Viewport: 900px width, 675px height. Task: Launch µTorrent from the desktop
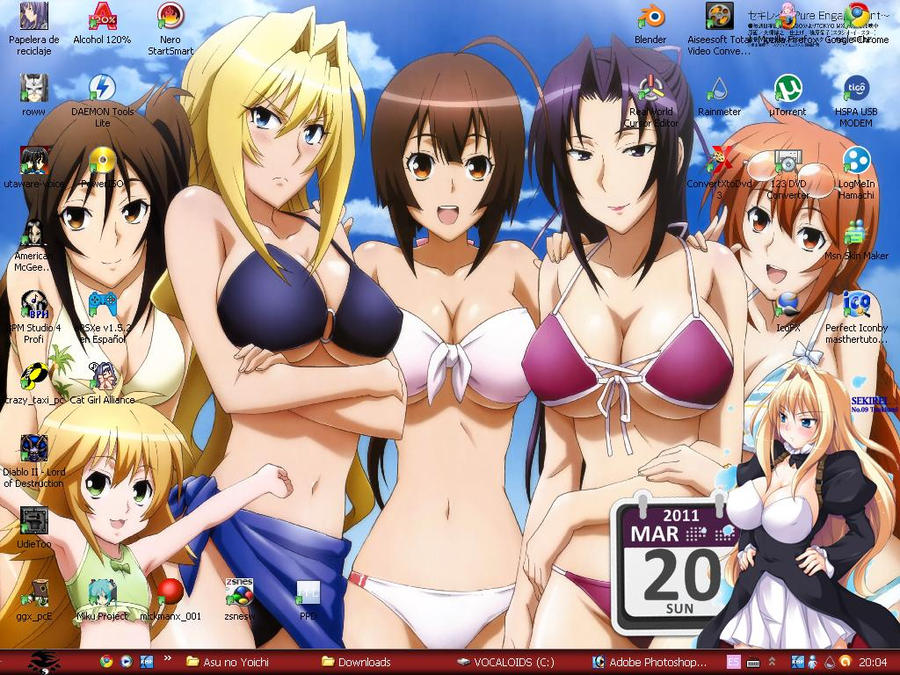[x=788, y=96]
